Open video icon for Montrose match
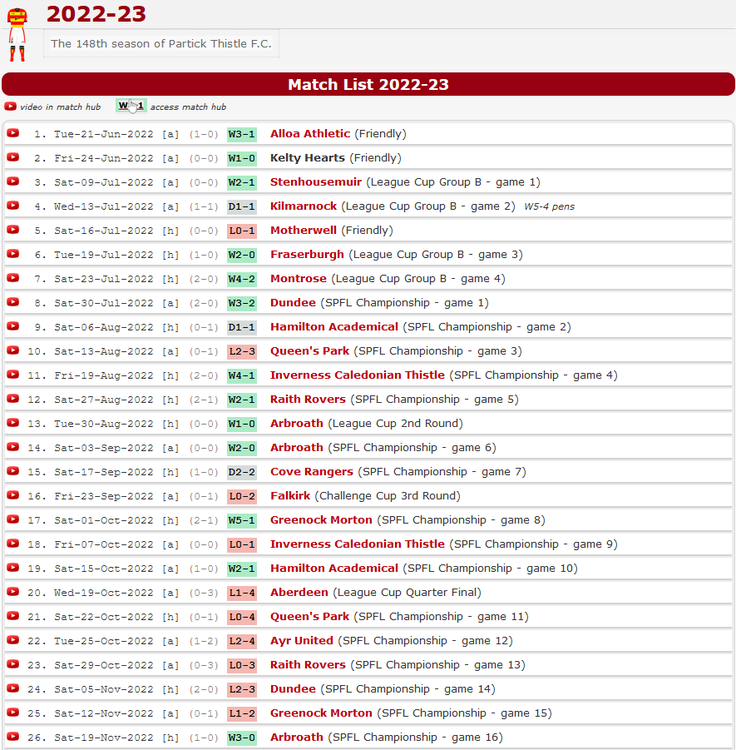The height and width of the screenshot is (750, 736). [x=13, y=278]
